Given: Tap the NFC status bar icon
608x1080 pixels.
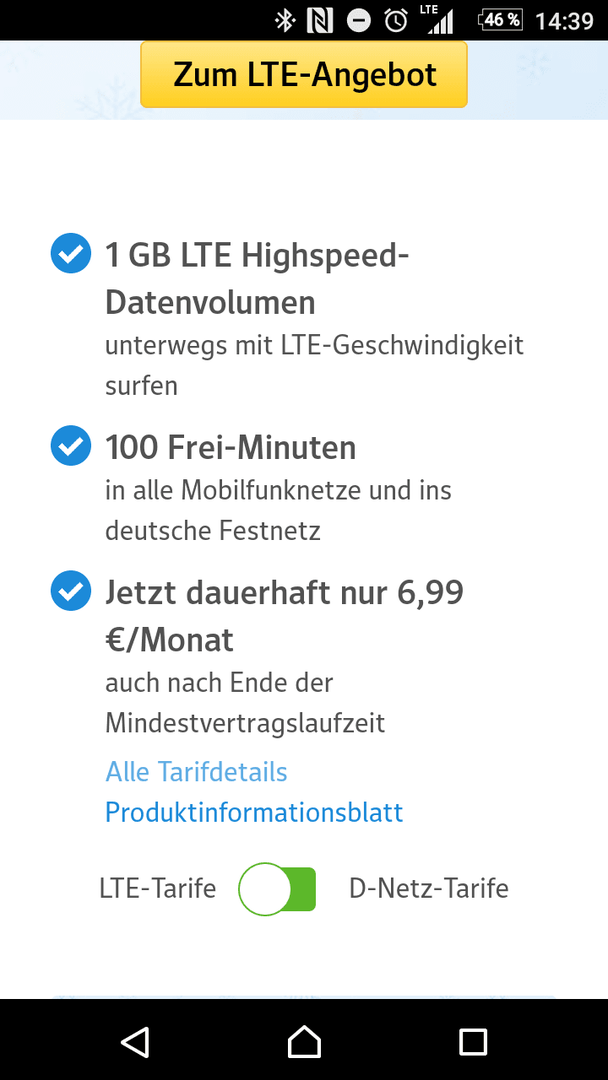Looking at the screenshot, I should click(320, 21).
